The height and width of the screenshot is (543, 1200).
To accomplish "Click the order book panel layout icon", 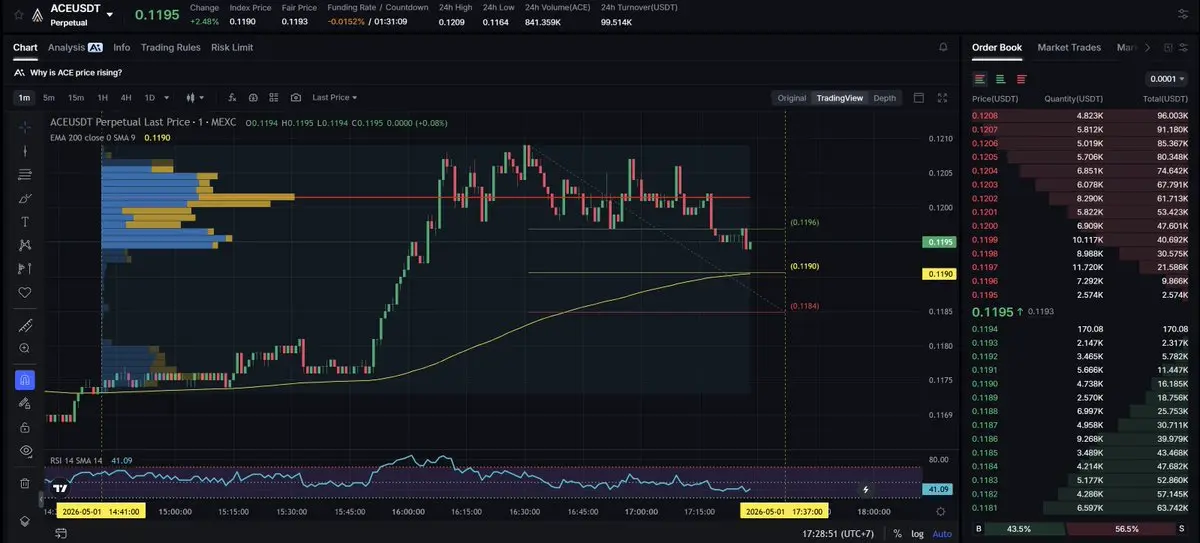I will pyautogui.click(x=1166, y=47).
